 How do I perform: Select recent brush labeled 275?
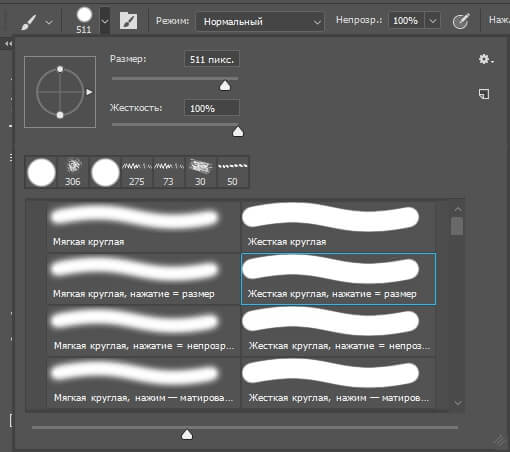(x=137, y=172)
